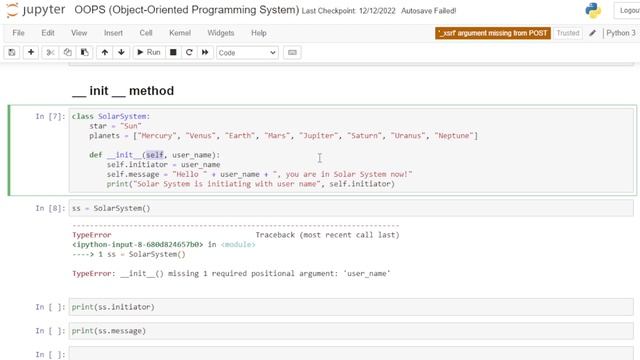
Task: Open the Edit menu
Action: pos(48,33)
